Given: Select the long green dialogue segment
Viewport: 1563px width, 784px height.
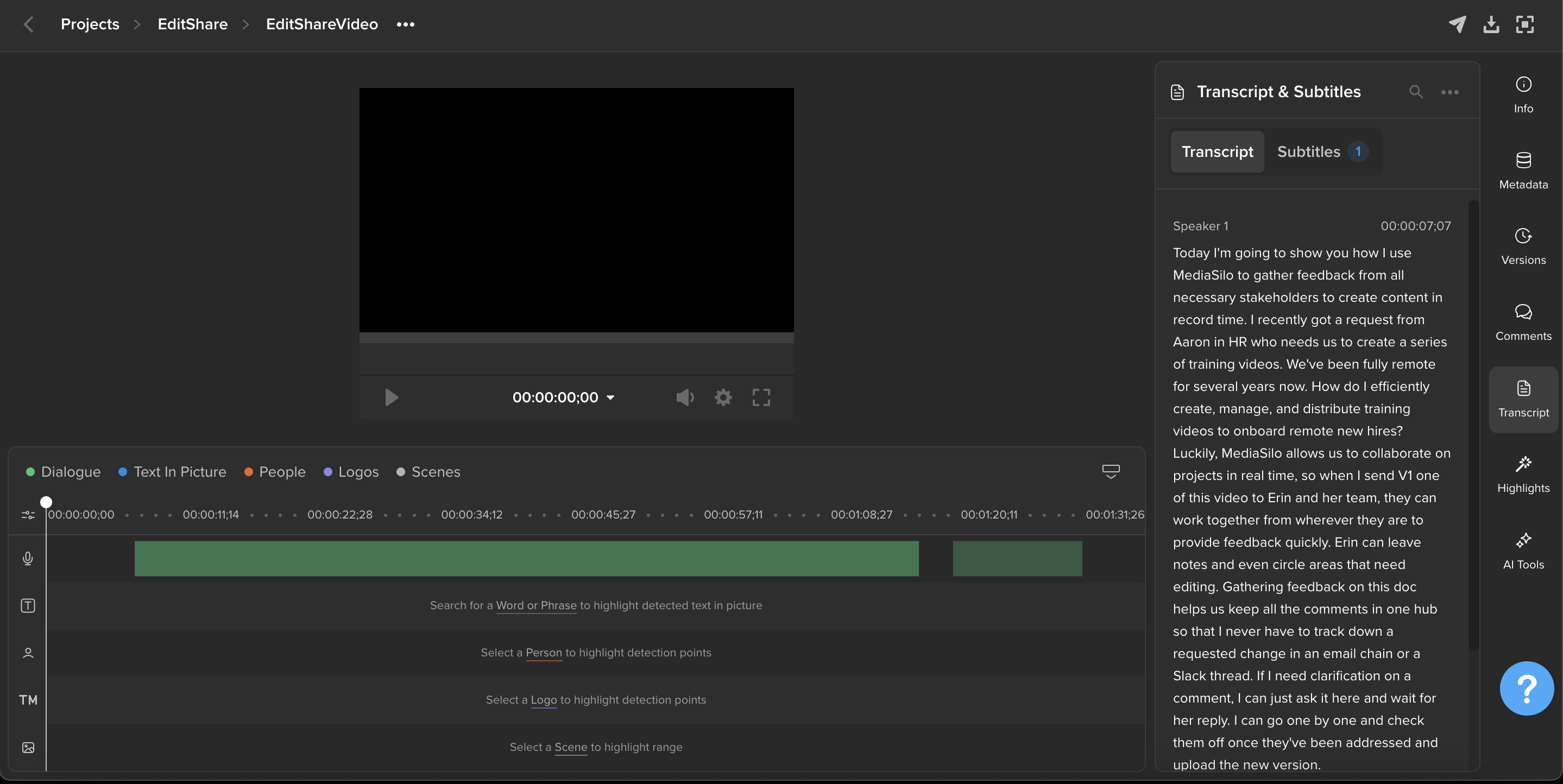Looking at the screenshot, I should (x=526, y=558).
